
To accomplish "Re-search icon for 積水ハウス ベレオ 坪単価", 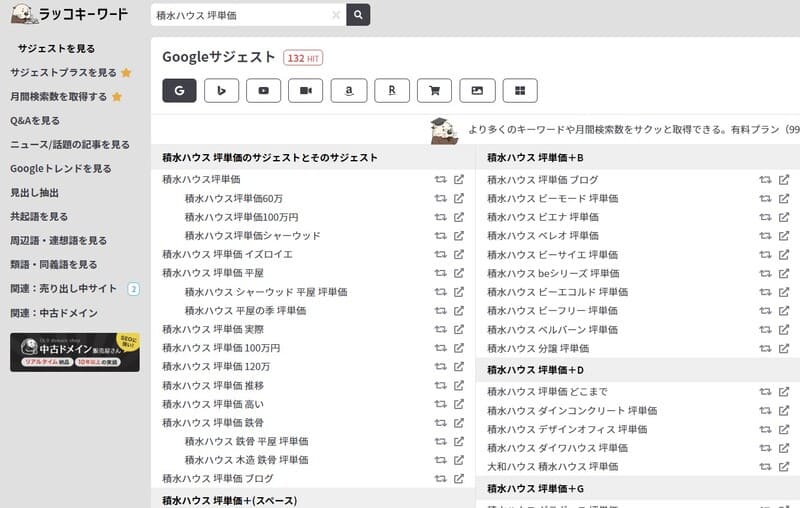I will [x=765, y=236].
